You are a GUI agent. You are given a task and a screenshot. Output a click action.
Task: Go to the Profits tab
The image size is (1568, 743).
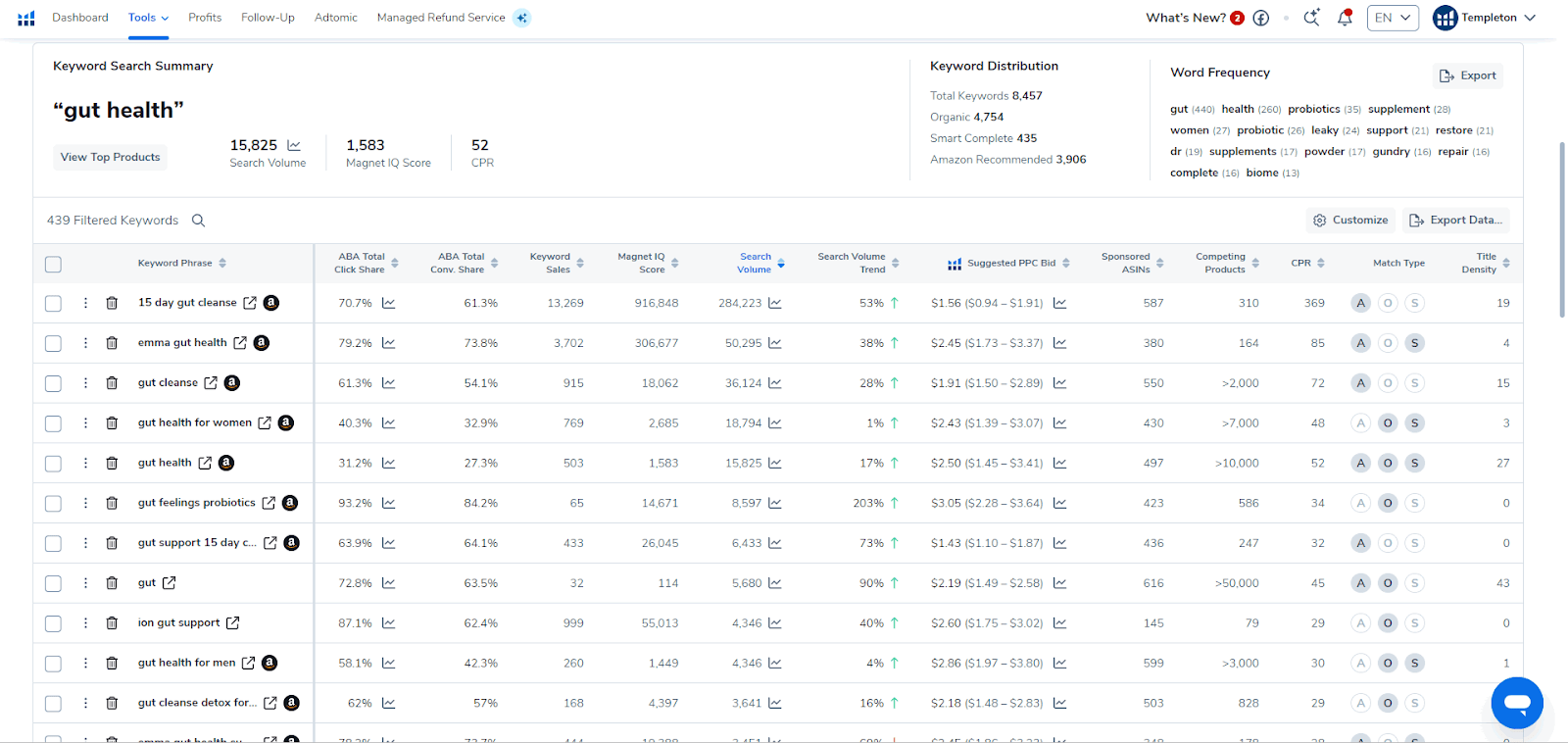point(205,18)
